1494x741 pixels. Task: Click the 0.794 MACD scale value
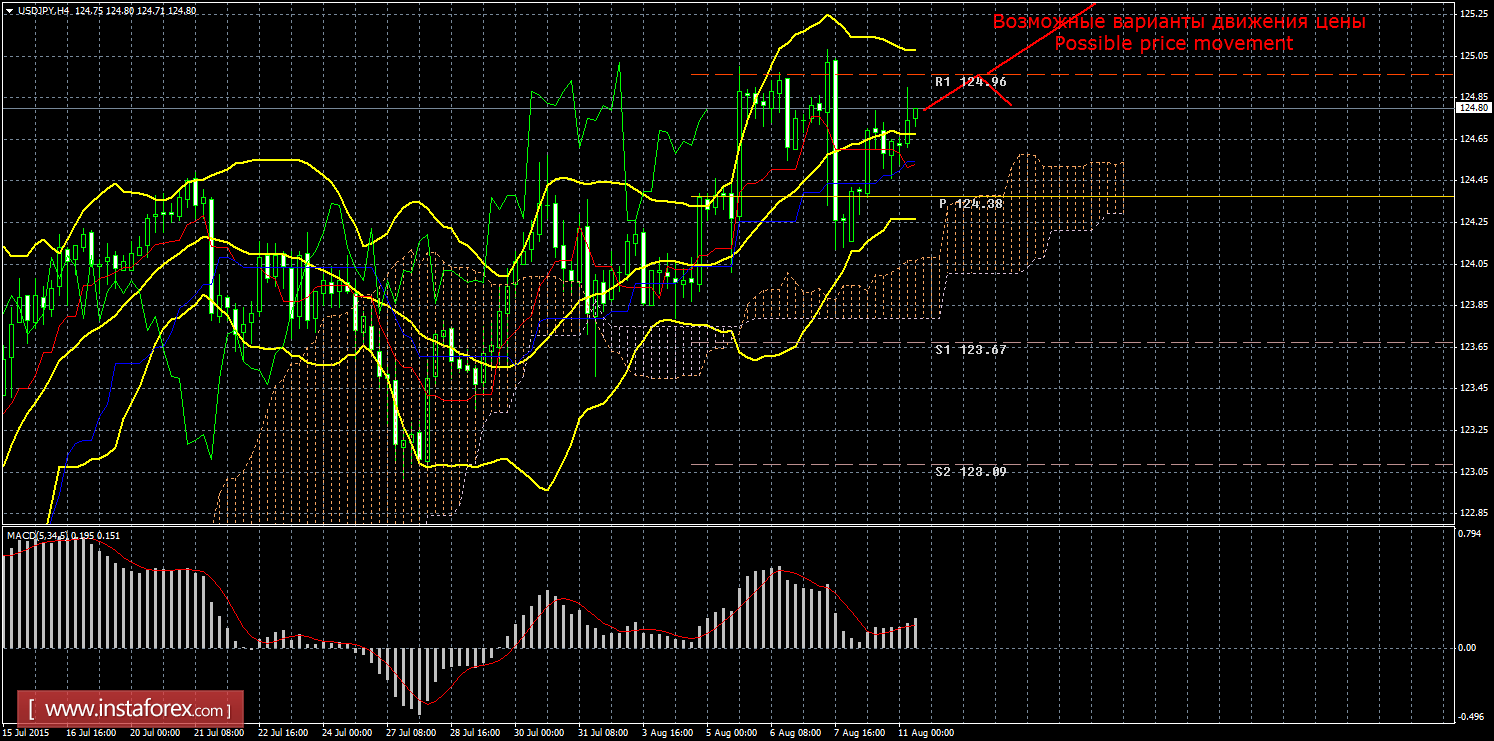coord(1470,533)
